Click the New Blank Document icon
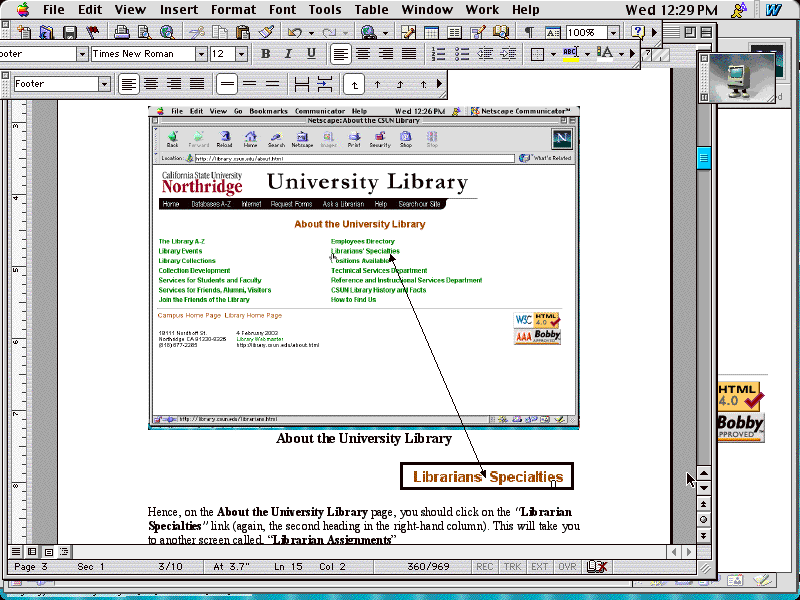 pos(23,33)
